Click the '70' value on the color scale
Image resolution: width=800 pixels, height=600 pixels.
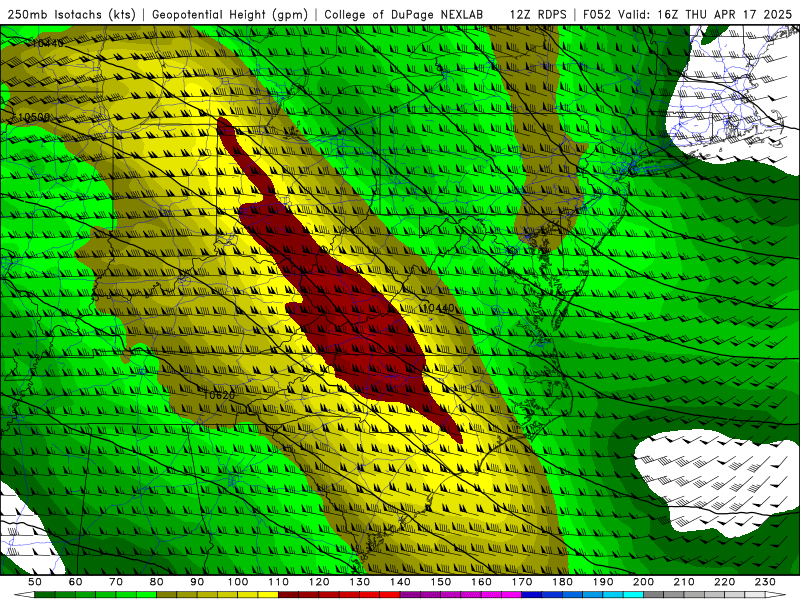116,582
